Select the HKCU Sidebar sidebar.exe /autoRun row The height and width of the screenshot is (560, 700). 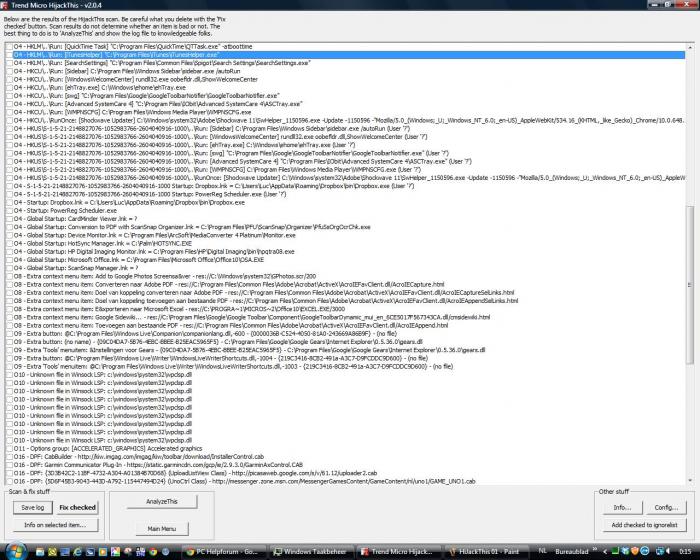coord(127,71)
